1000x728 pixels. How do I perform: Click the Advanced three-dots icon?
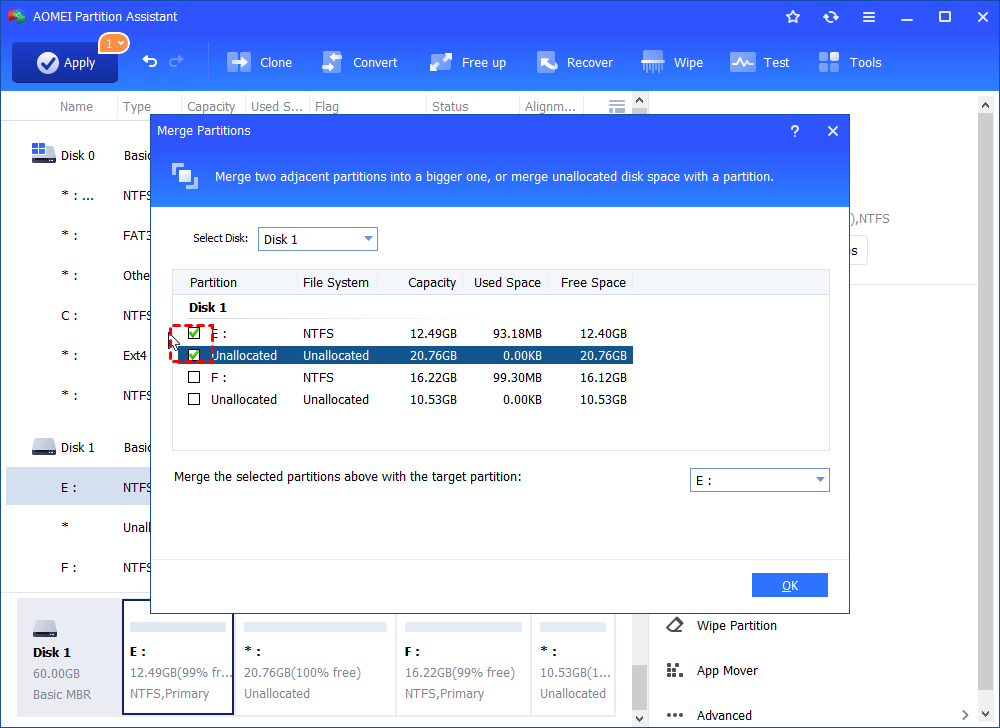675,715
